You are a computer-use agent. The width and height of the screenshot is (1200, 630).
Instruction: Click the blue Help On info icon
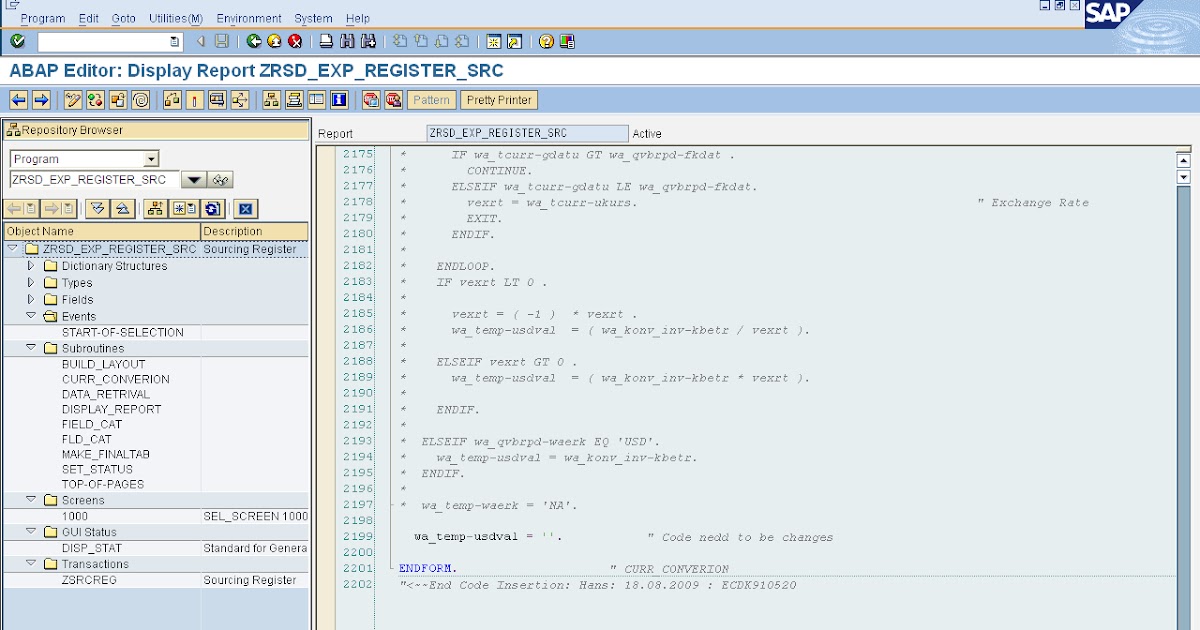click(x=340, y=100)
